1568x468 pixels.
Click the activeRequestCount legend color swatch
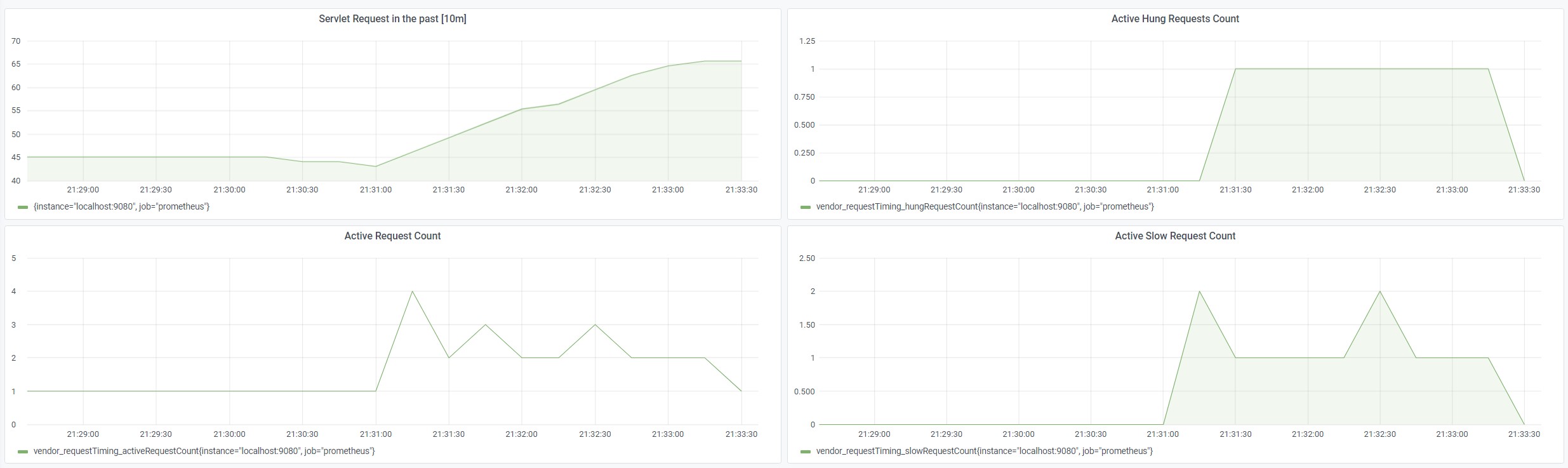[x=23, y=451]
